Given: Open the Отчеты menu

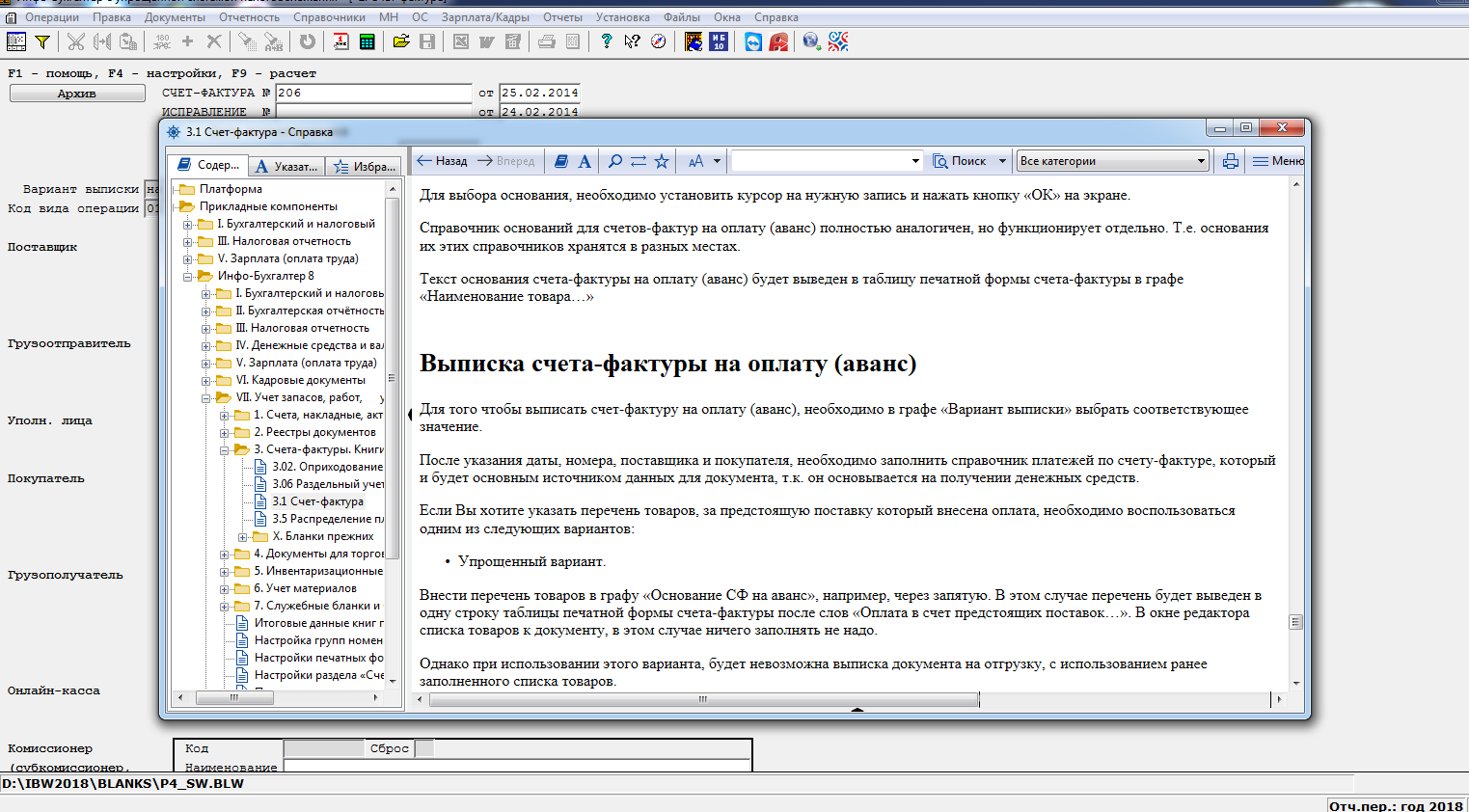Looking at the screenshot, I should tap(562, 17).
